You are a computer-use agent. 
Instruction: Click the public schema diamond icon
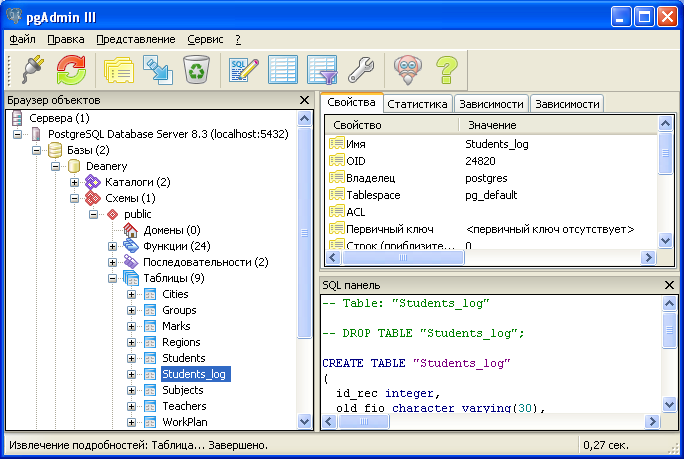(x=113, y=214)
